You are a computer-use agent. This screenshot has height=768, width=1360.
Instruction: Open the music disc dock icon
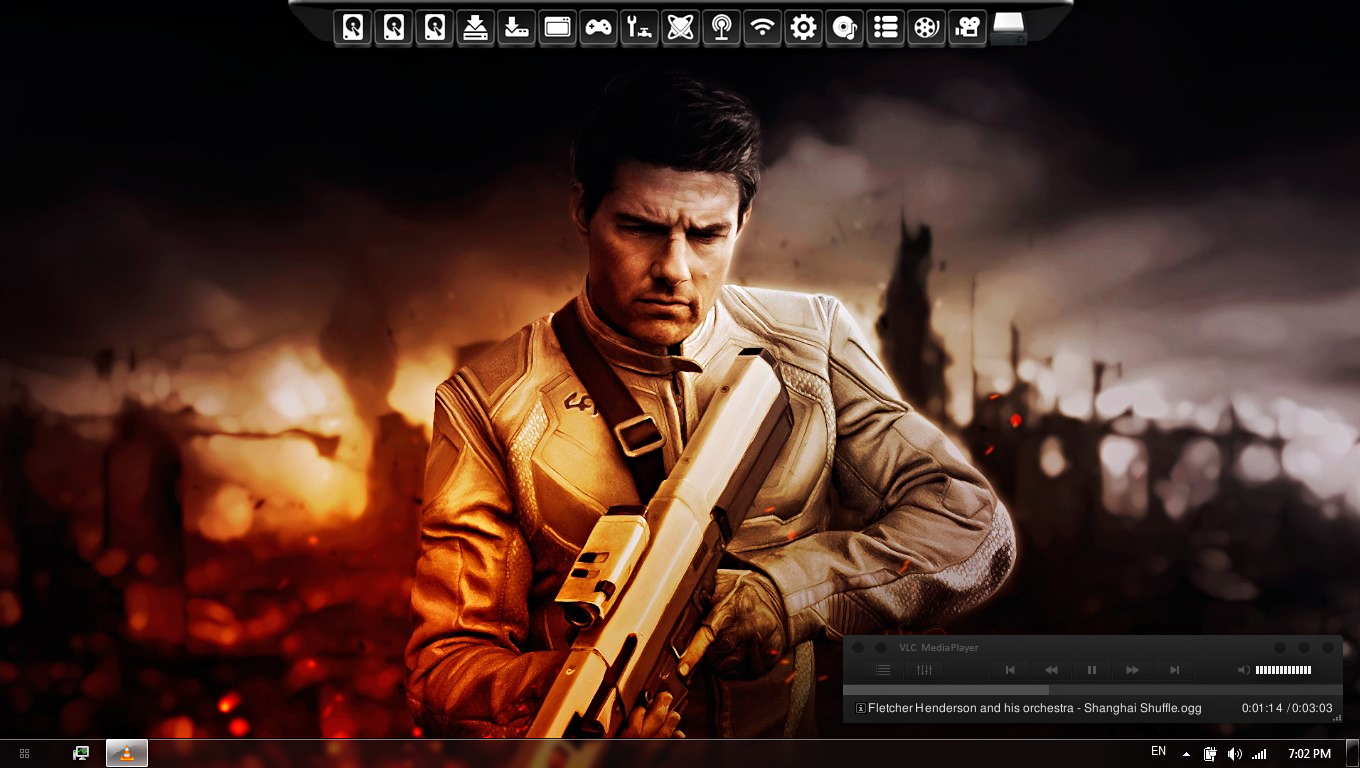click(844, 27)
